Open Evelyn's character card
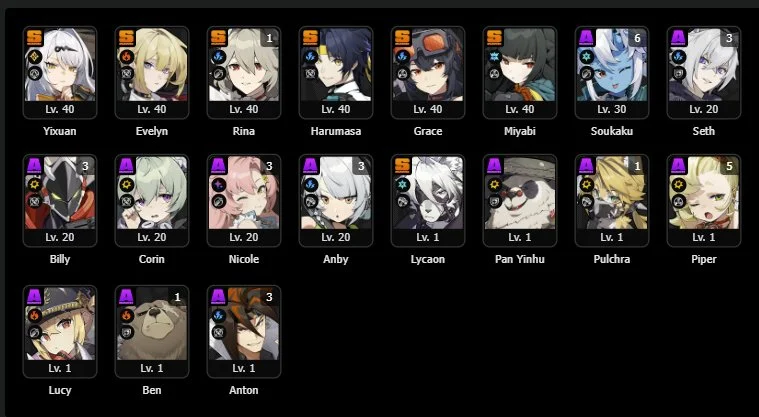759x417 pixels. pos(152,73)
